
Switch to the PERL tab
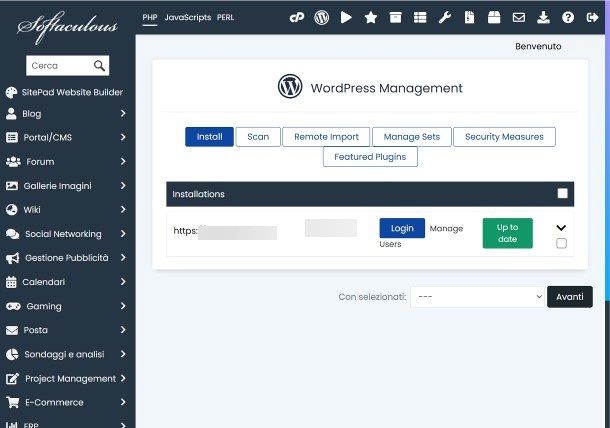[x=225, y=18]
